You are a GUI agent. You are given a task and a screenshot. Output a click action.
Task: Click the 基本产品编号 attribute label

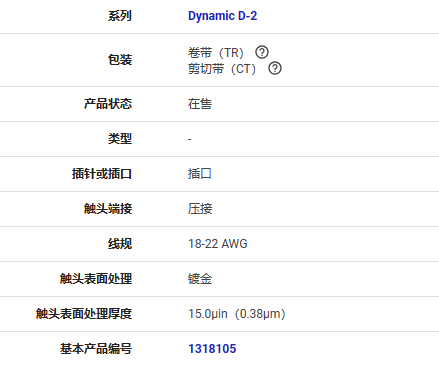(x=96, y=349)
